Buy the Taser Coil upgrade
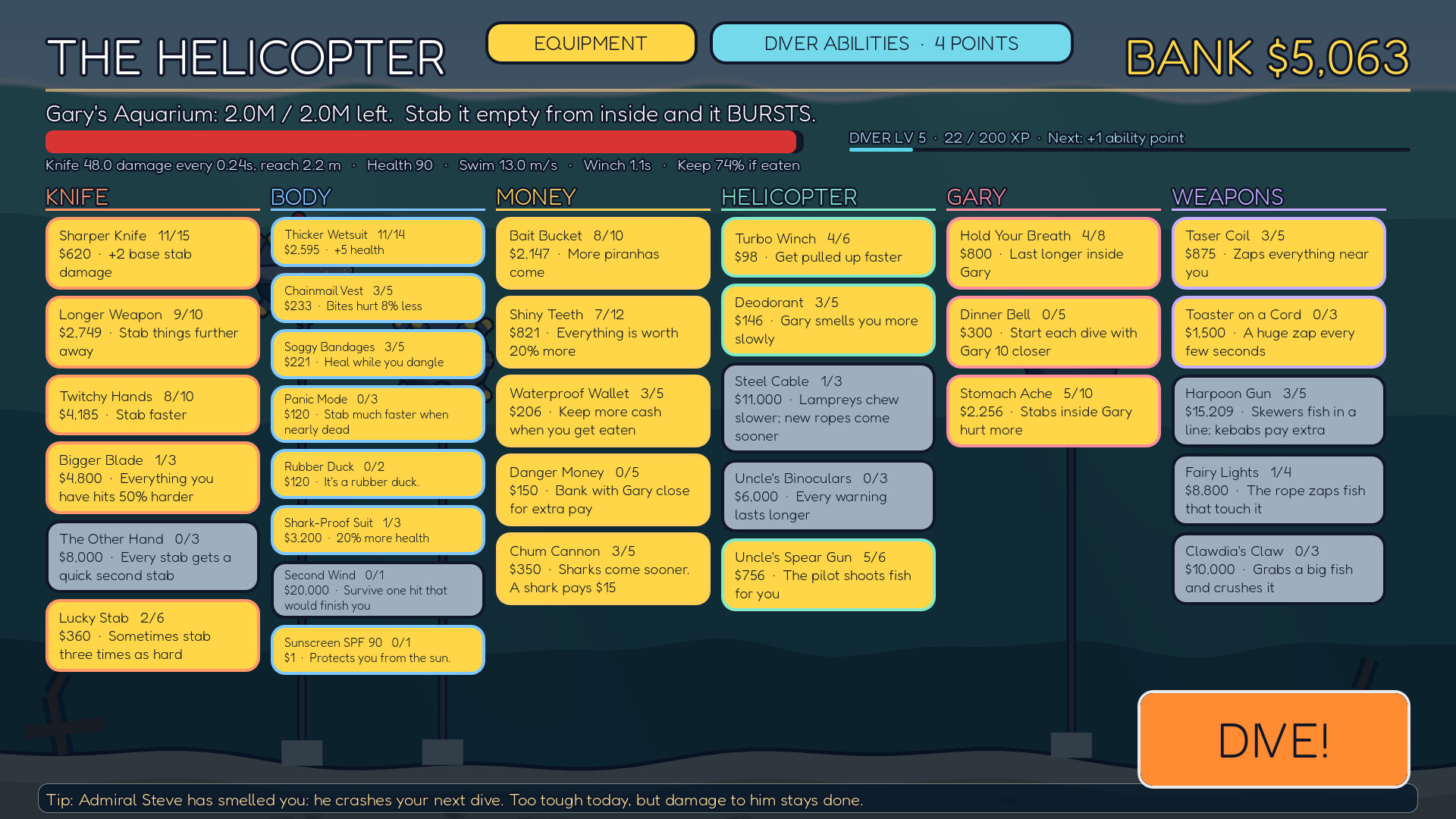 [1279, 253]
